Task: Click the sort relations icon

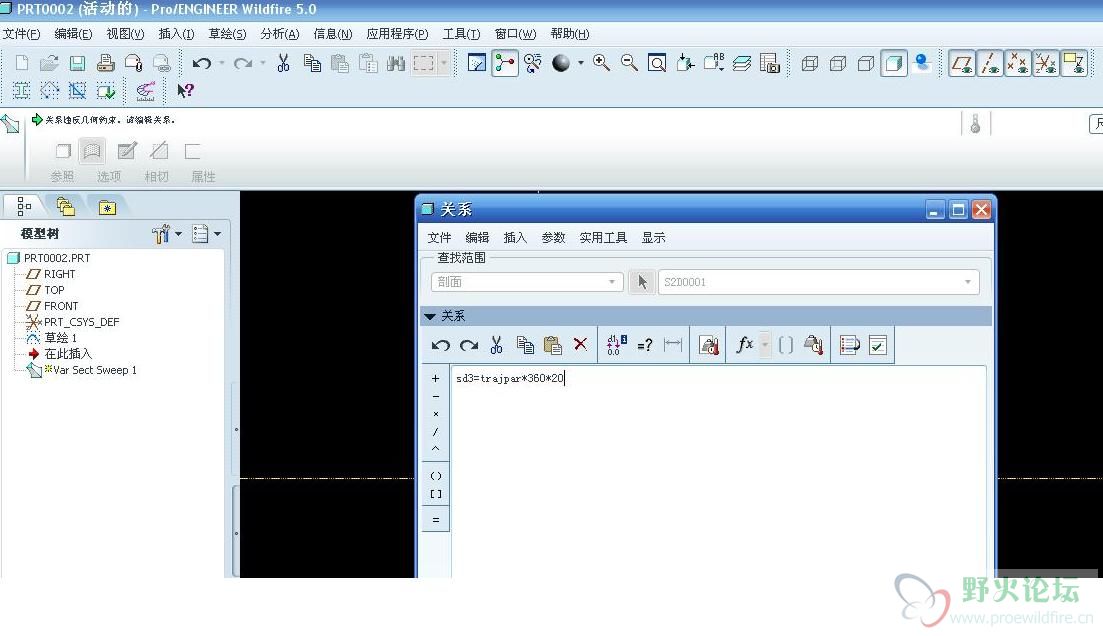Action: (x=850, y=345)
